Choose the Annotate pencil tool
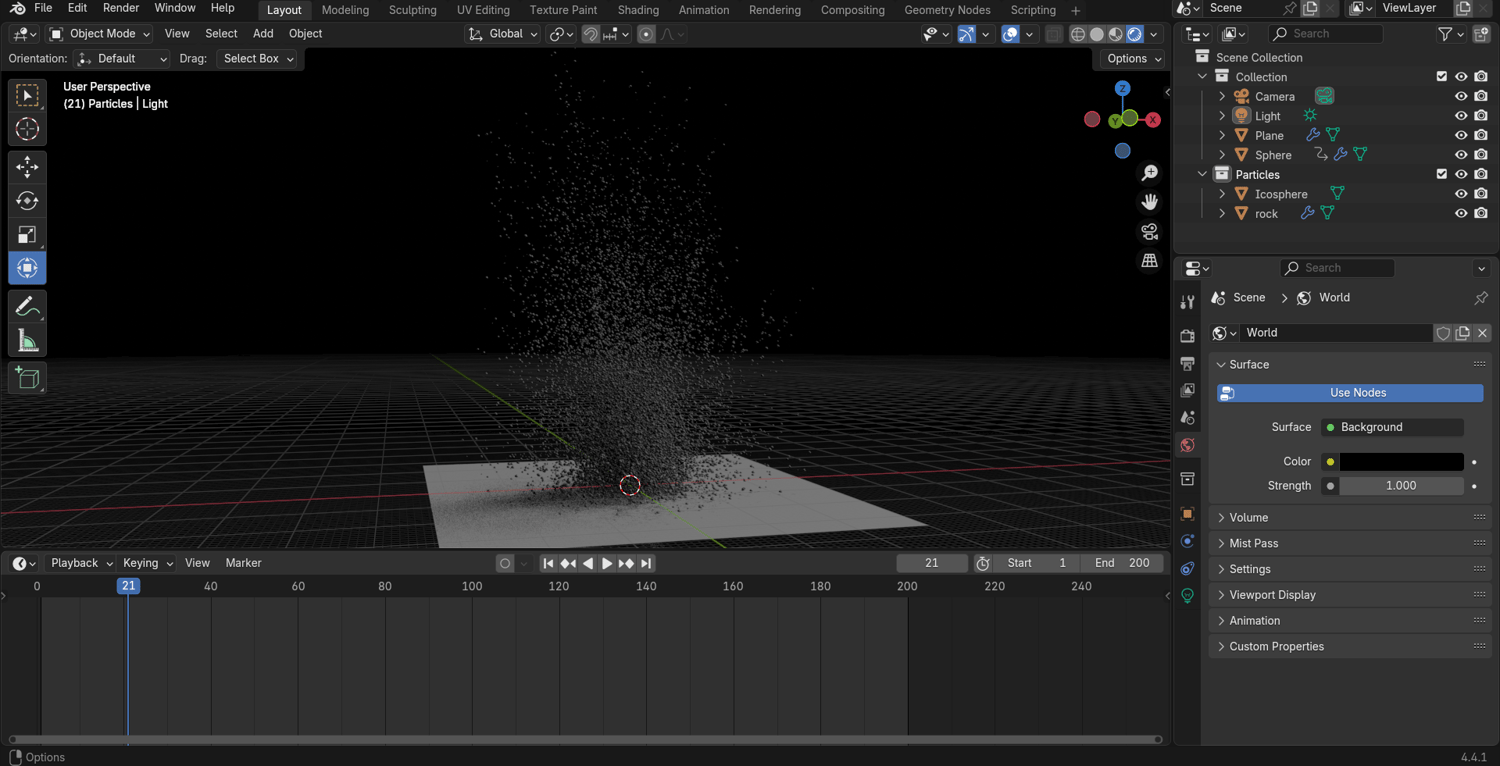This screenshot has height=766, width=1500. pyautogui.click(x=27, y=306)
